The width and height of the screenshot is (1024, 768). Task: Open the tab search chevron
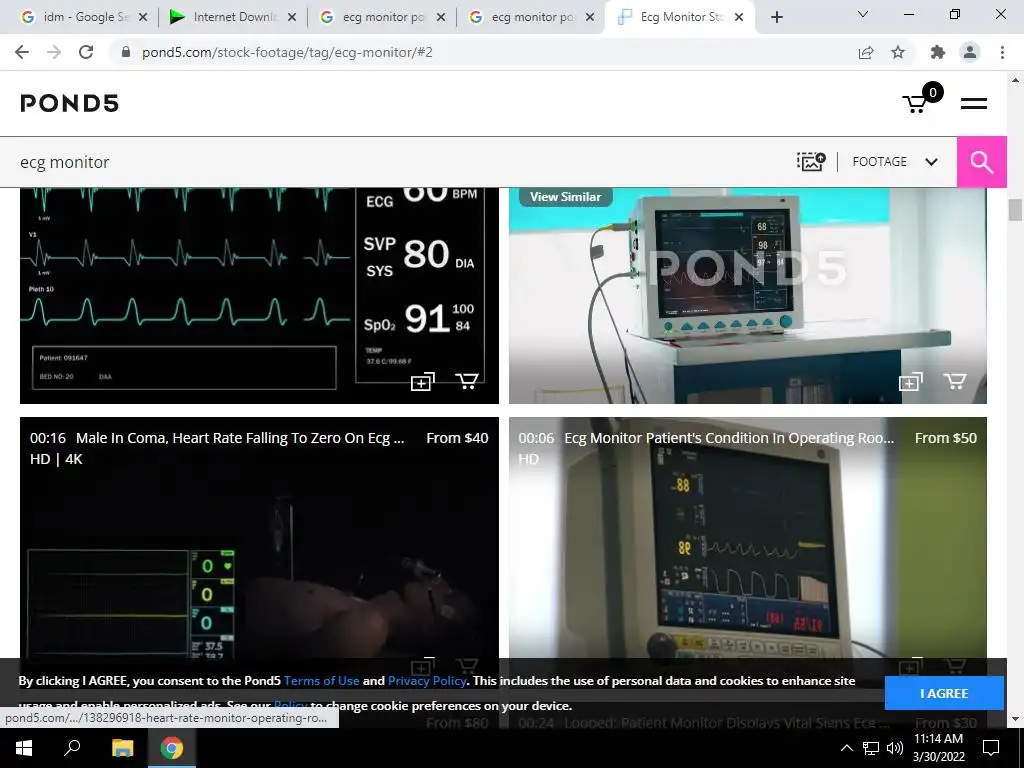[x=863, y=14]
